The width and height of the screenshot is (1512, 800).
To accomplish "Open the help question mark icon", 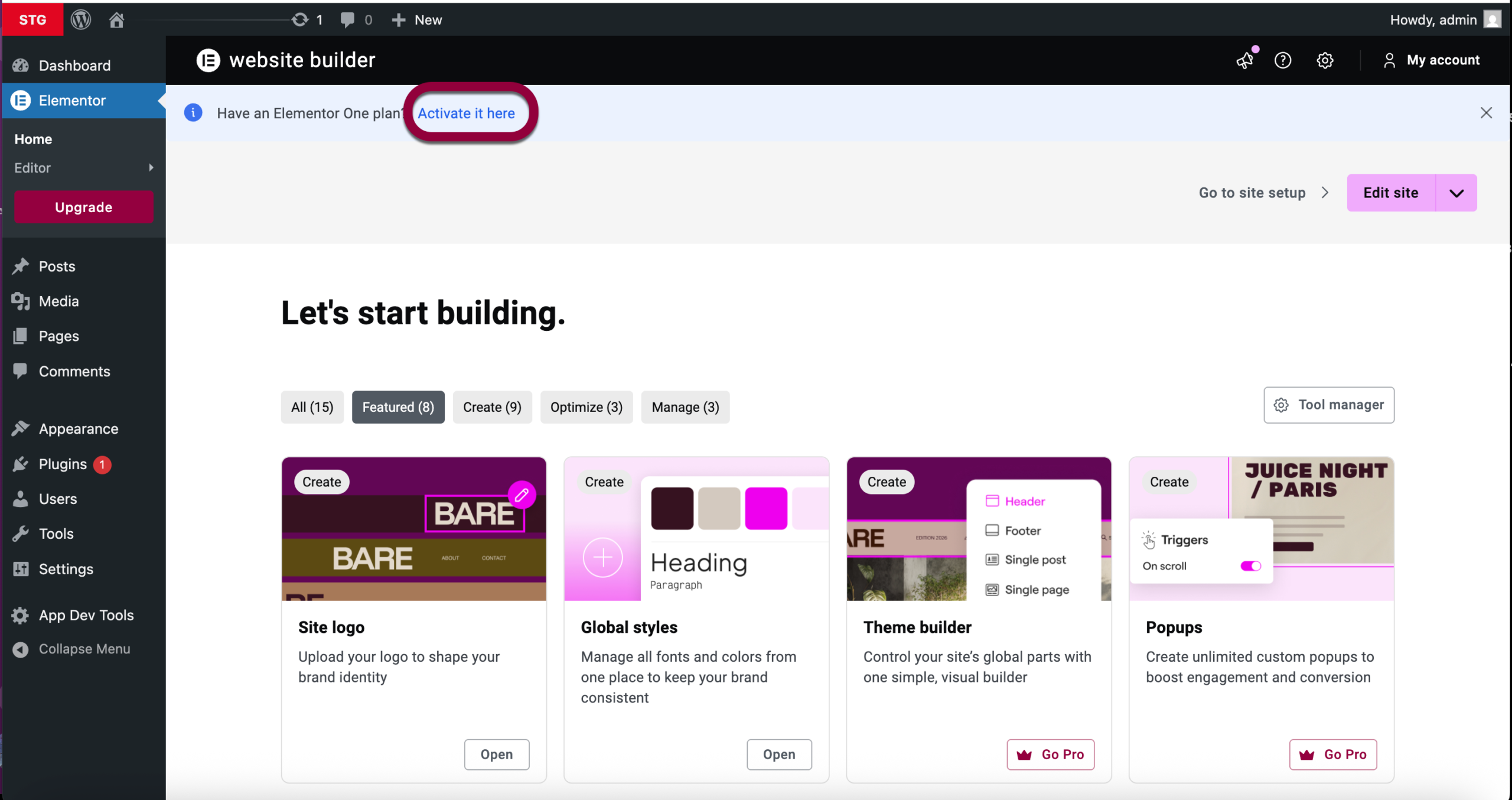I will tap(1282, 60).
